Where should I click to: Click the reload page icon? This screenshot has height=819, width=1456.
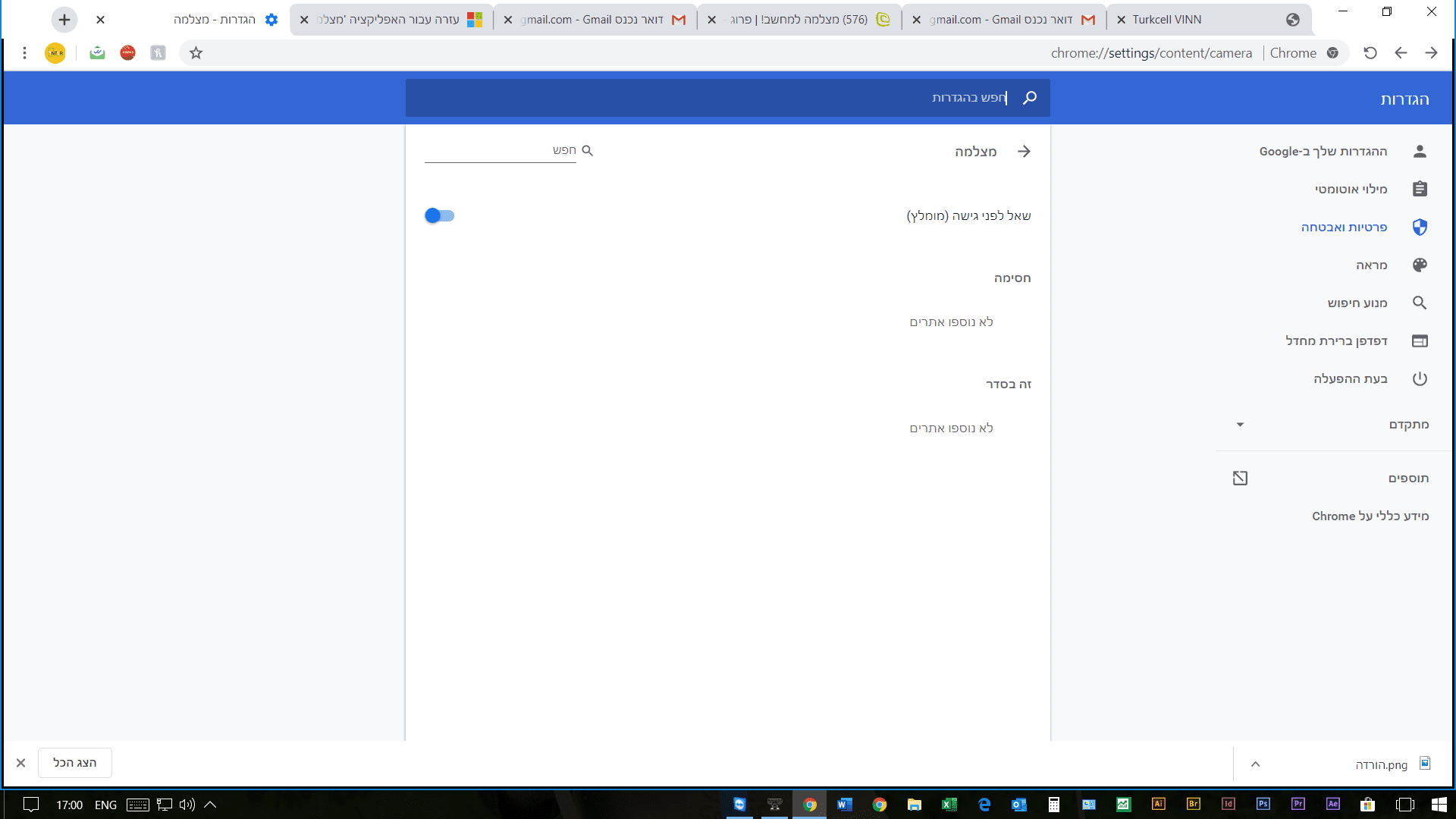tap(1370, 53)
